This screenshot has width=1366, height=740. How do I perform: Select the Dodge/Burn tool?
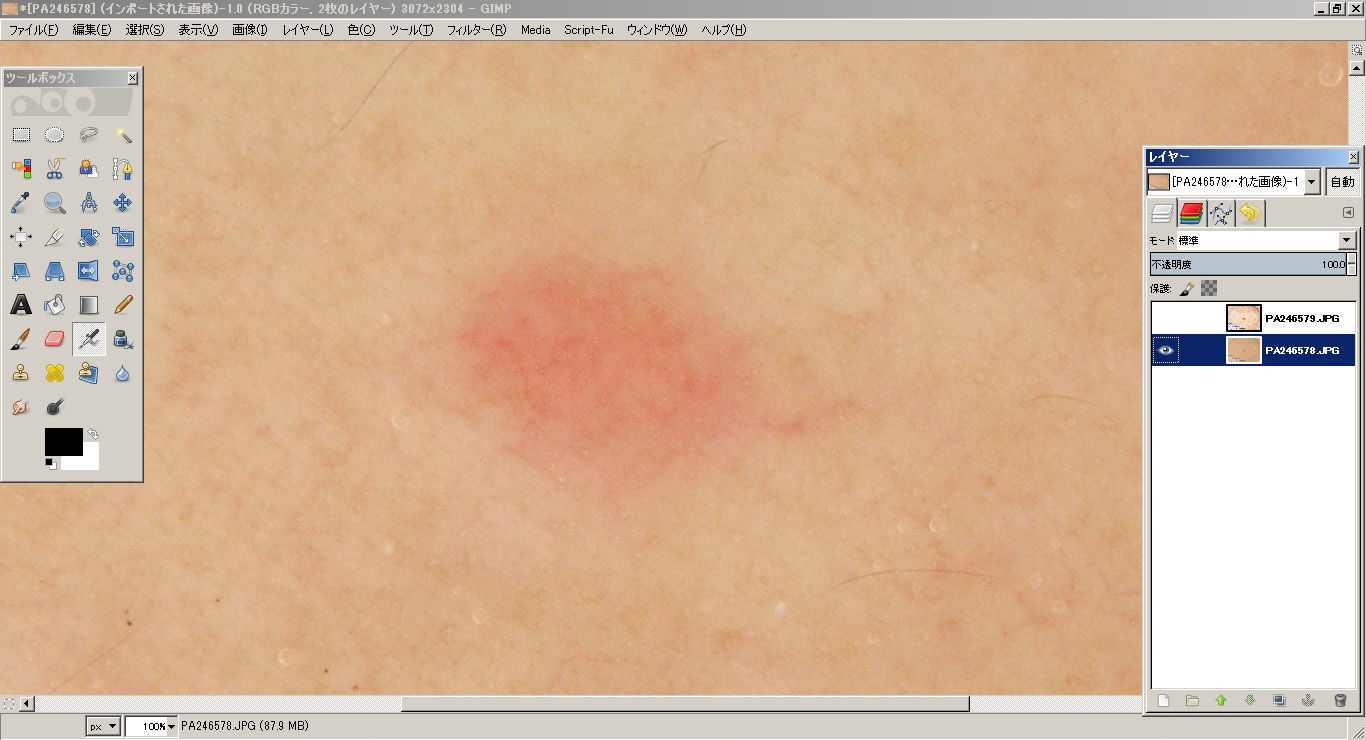point(55,407)
